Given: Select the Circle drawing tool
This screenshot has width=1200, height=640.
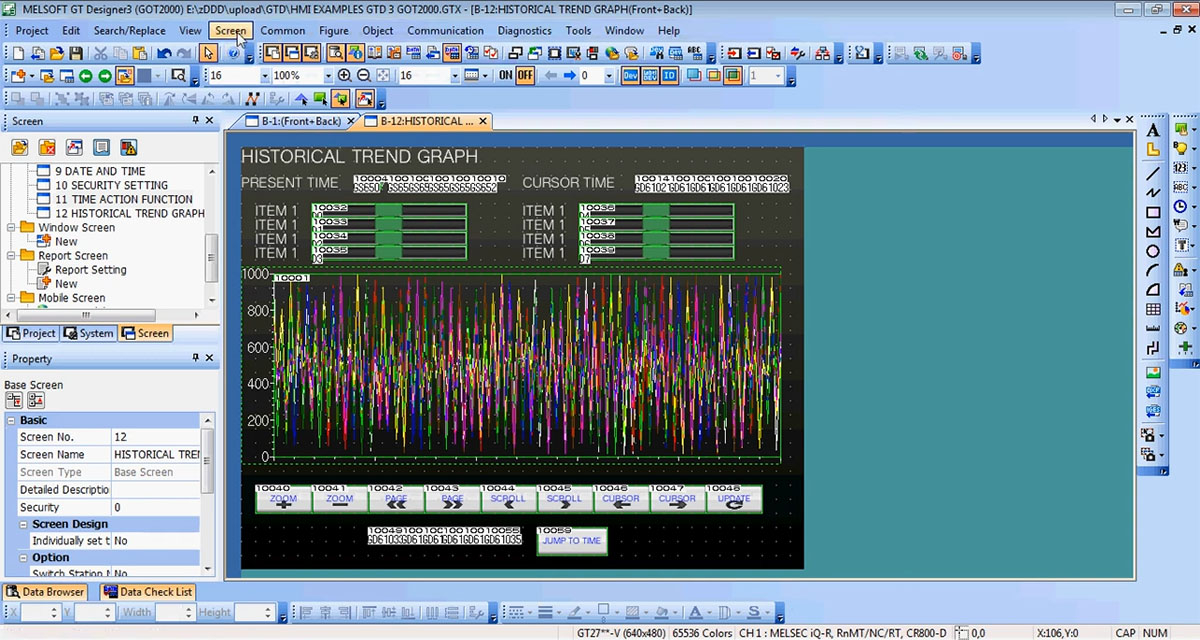Looking at the screenshot, I should (x=1153, y=251).
